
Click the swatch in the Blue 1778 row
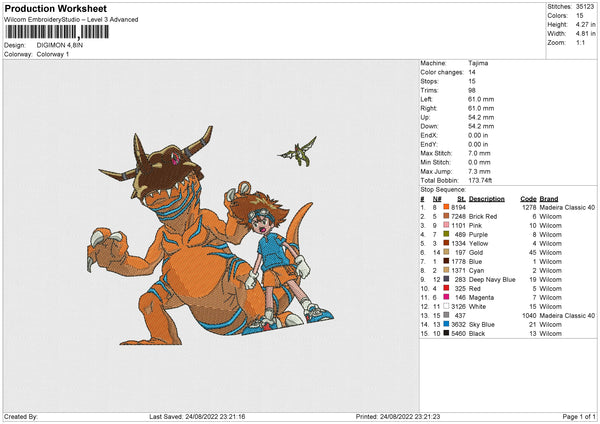coord(446,261)
